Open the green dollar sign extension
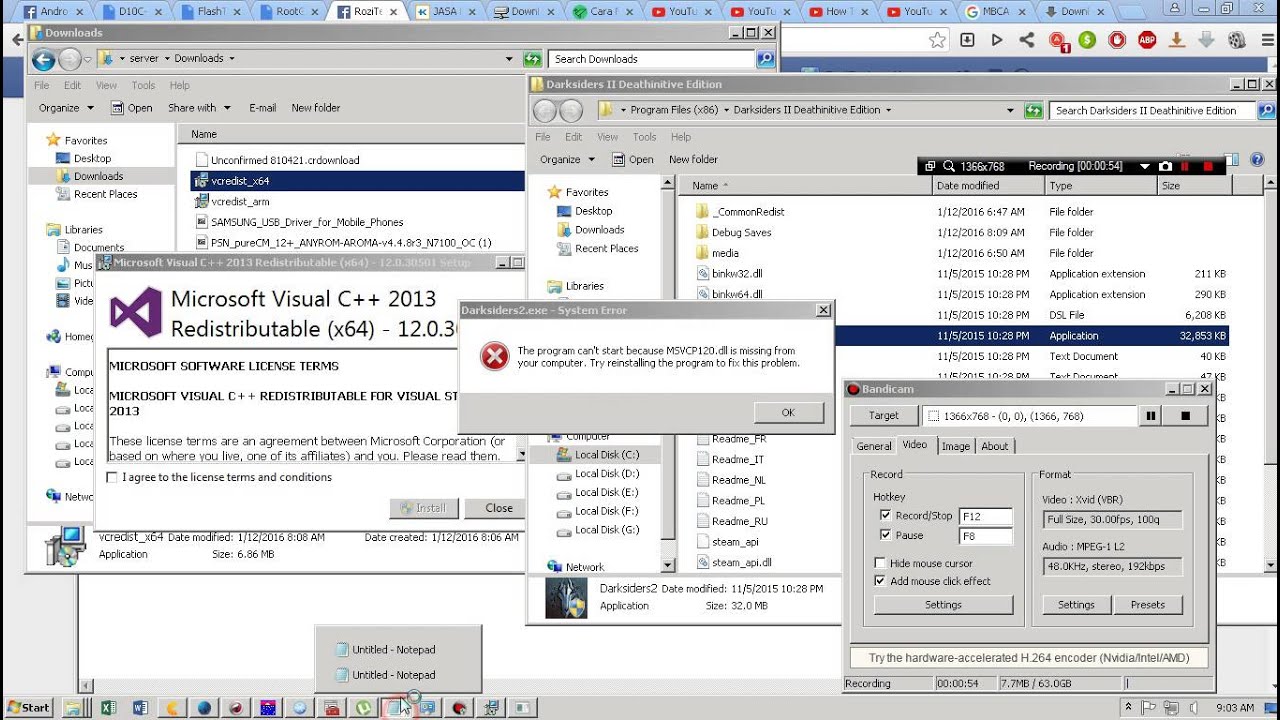Image resolution: width=1280 pixels, height=720 pixels. point(1087,40)
